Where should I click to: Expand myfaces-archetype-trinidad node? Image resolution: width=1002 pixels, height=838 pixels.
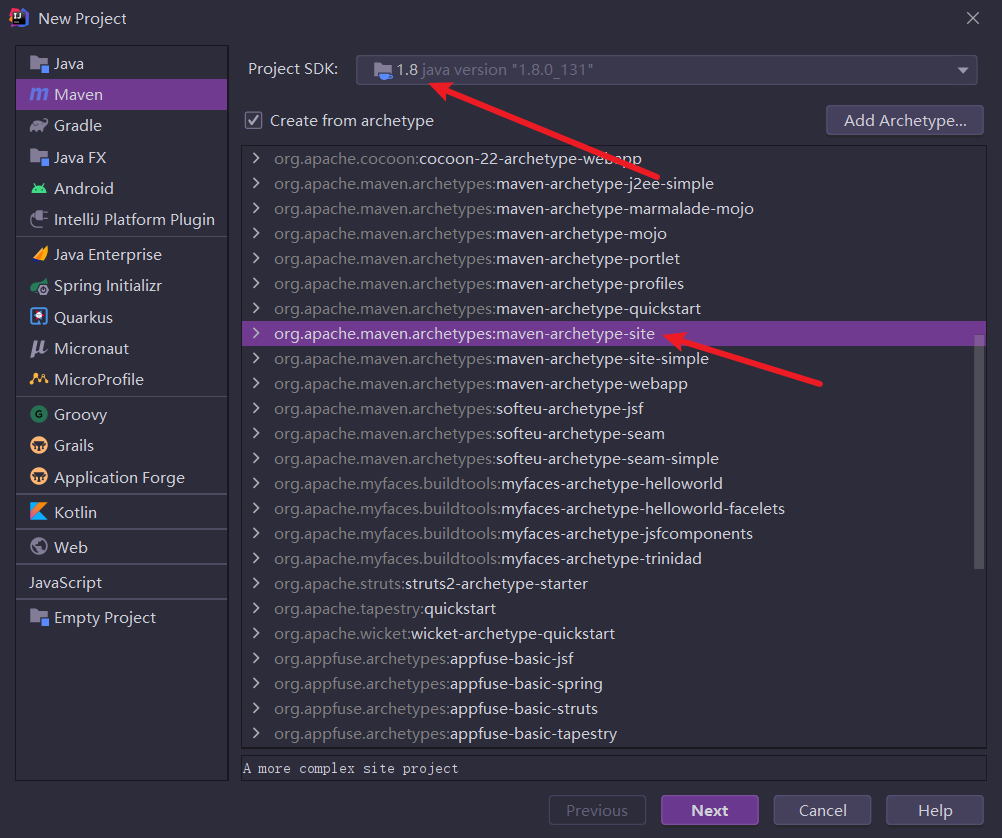point(256,558)
